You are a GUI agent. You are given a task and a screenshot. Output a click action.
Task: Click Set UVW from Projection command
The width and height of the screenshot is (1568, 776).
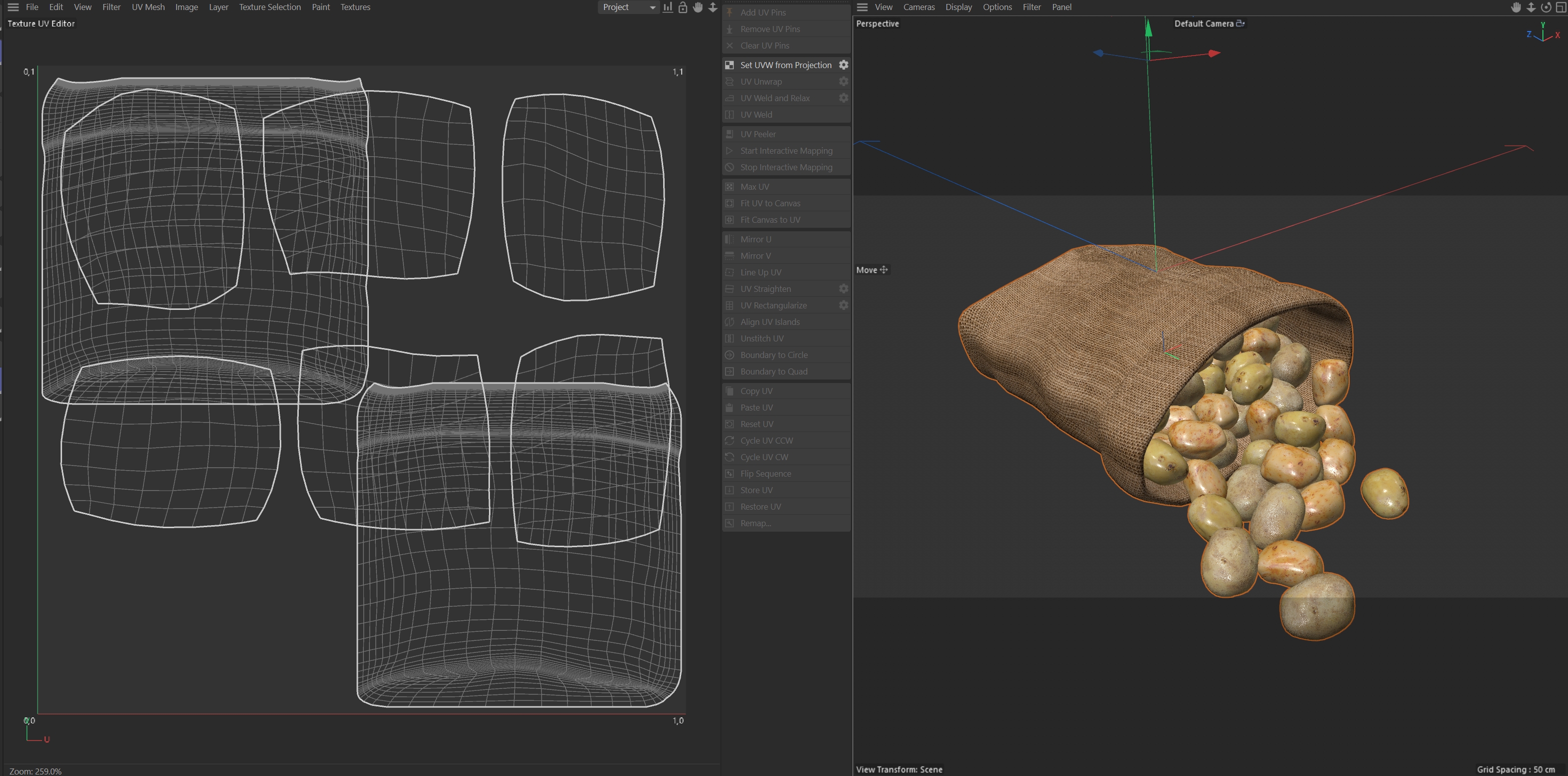(785, 65)
